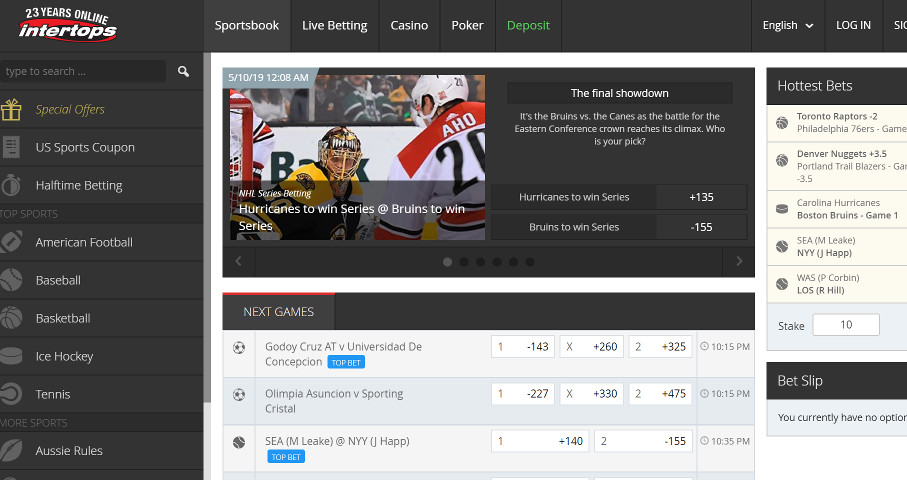The width and height of the screenshot is (907, 480).
Task: Click baseball icon for SEA @ NYY game row
Action: 239,442
